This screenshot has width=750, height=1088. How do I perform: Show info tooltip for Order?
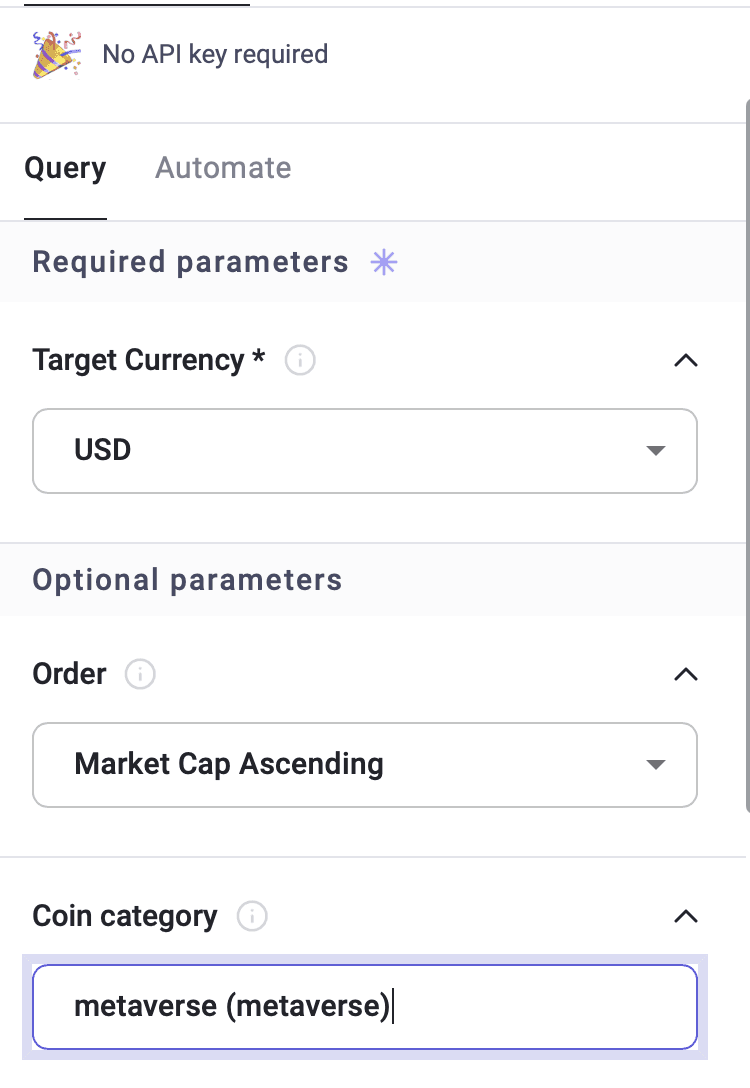click(x=140, y=674)
